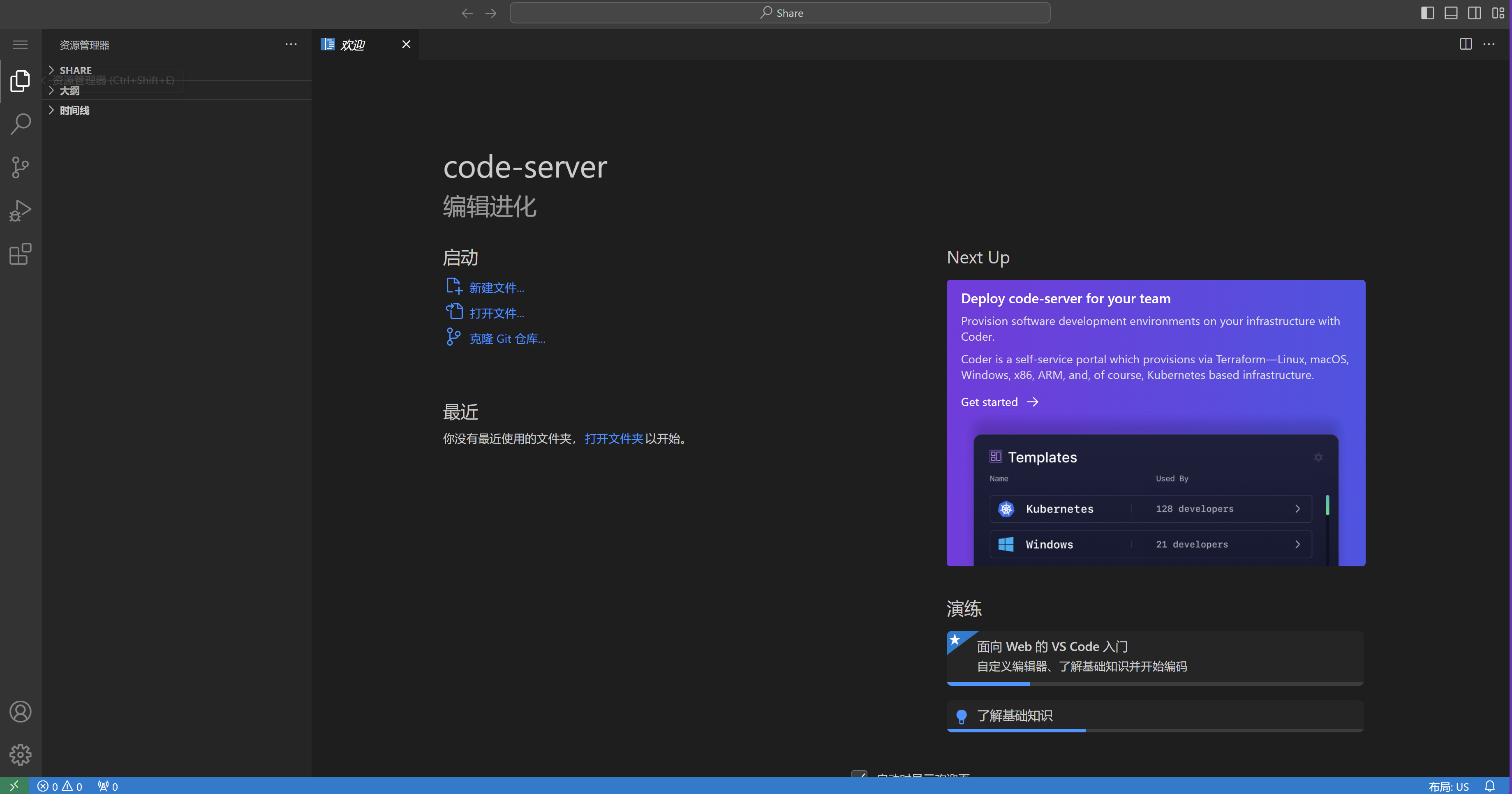
Task: Open the Manage gear settings icon
Action: point(21,755)
